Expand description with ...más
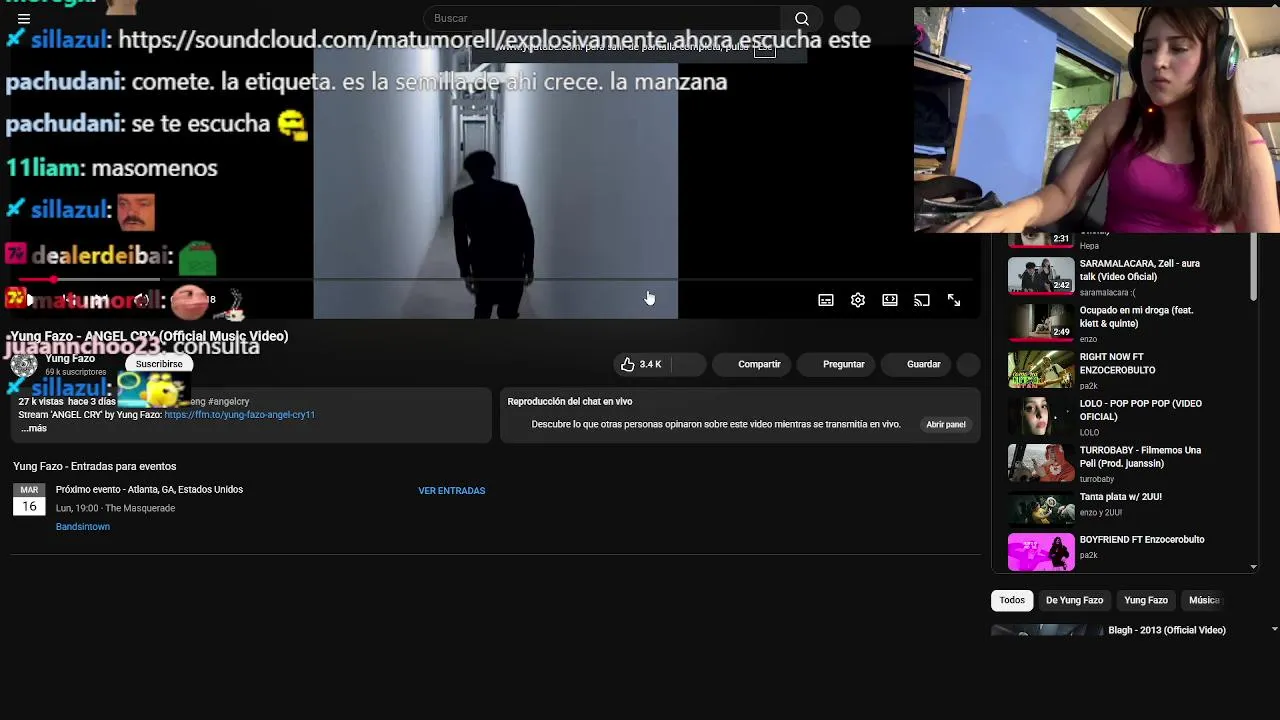This screenshot has height=720, width=1280. (33, 428)
